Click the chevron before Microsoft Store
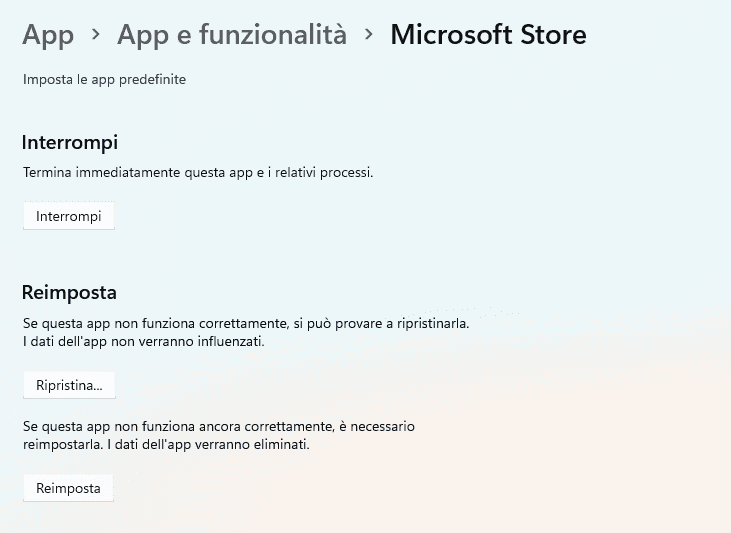This screenshot has width=731, height=533. click(x=369, y=35)
